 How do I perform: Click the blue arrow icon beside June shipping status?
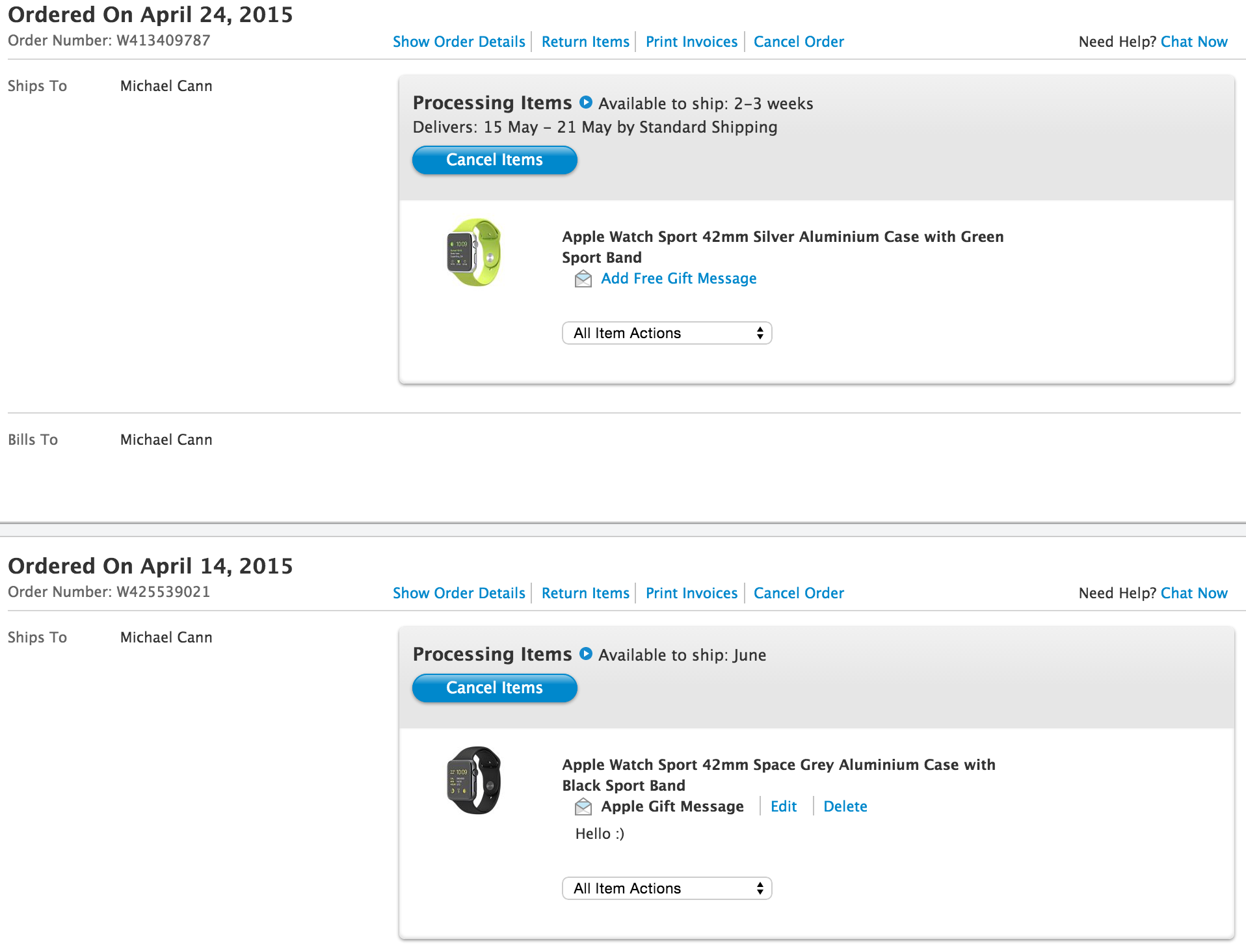point(586,654)
